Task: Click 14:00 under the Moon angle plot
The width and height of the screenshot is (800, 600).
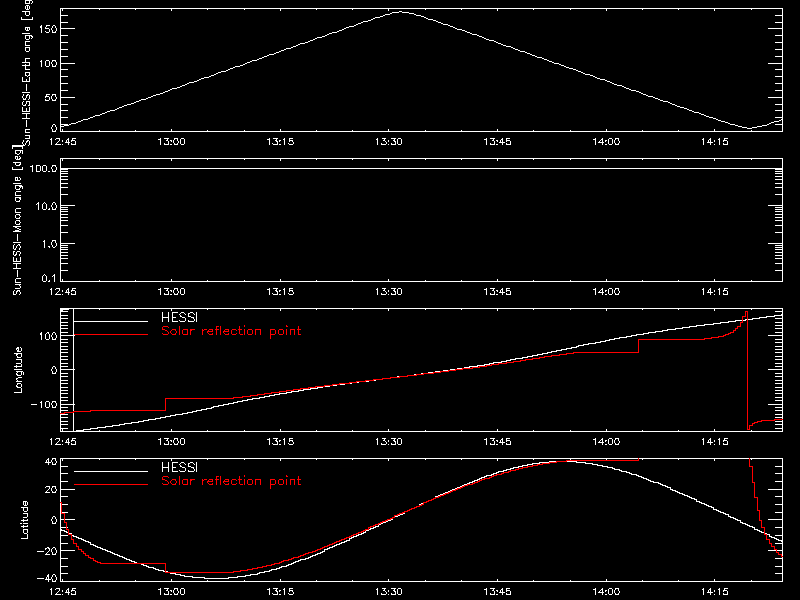Action: tap(606, 291)
